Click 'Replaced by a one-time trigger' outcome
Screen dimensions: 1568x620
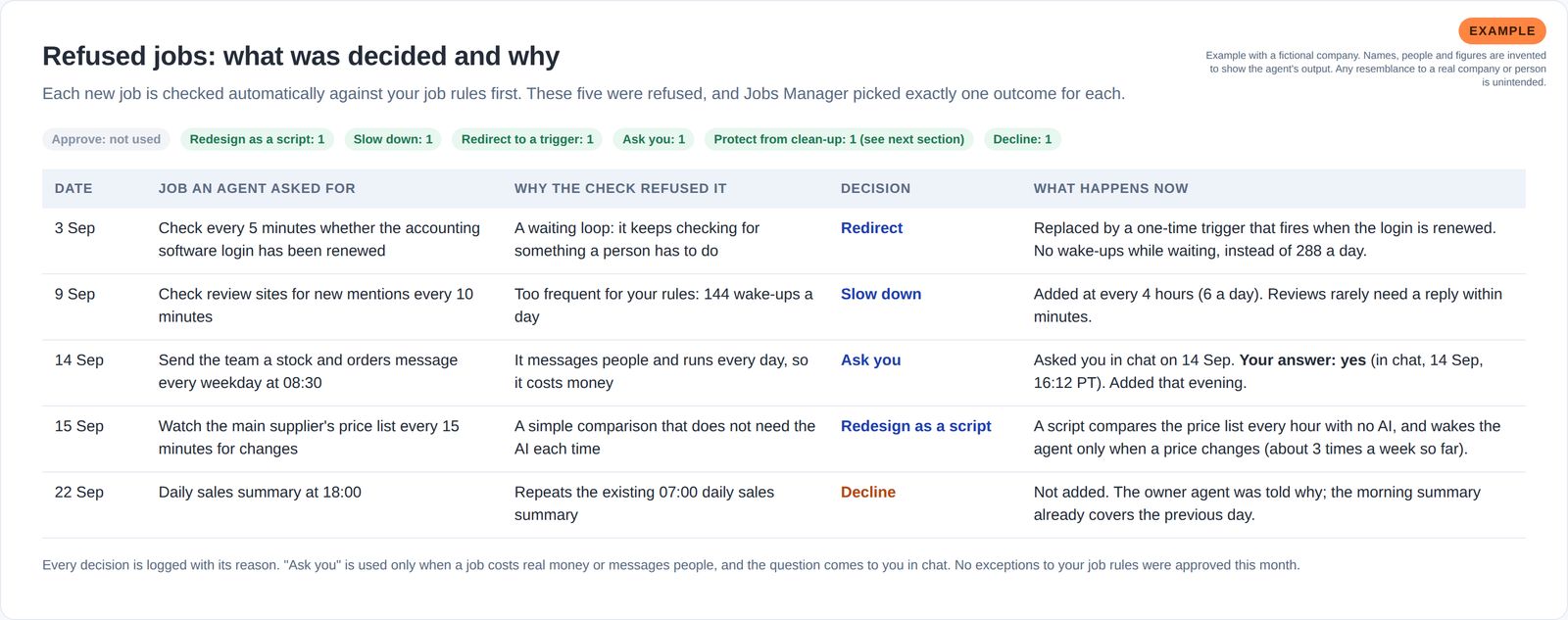1264,239
